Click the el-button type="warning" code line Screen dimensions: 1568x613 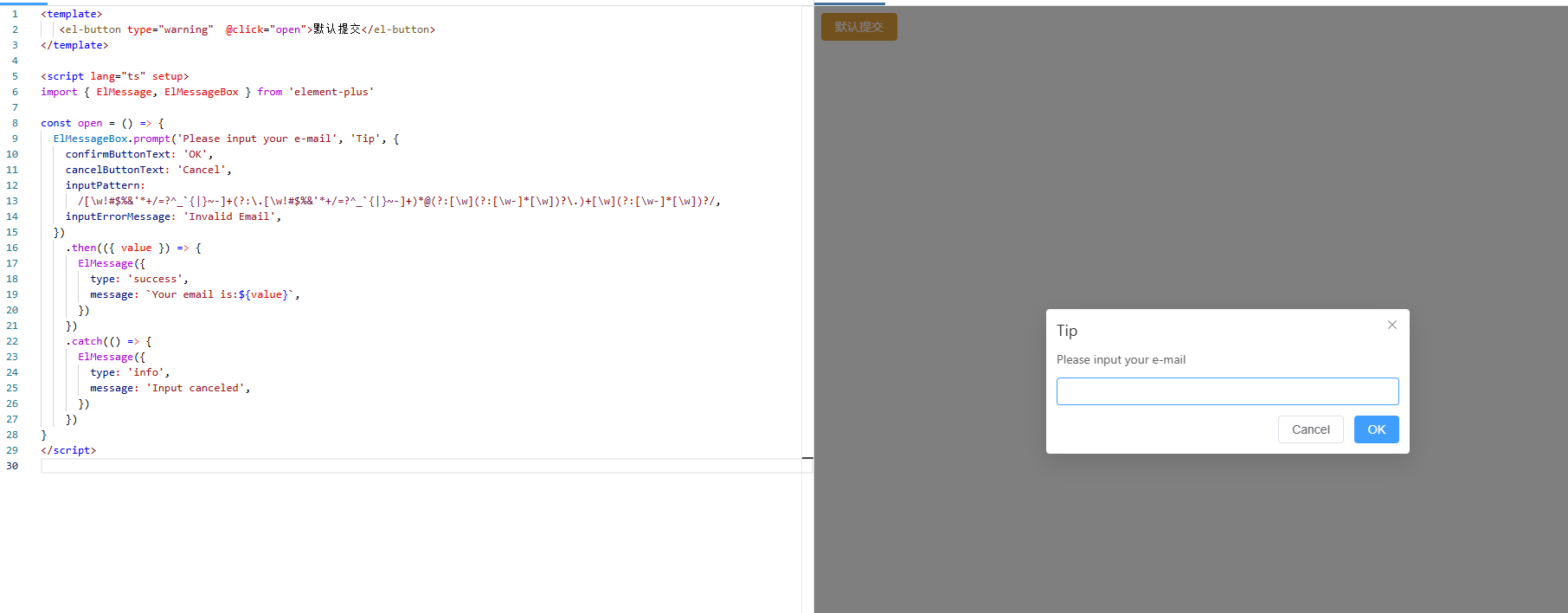[x=247, y=29]
